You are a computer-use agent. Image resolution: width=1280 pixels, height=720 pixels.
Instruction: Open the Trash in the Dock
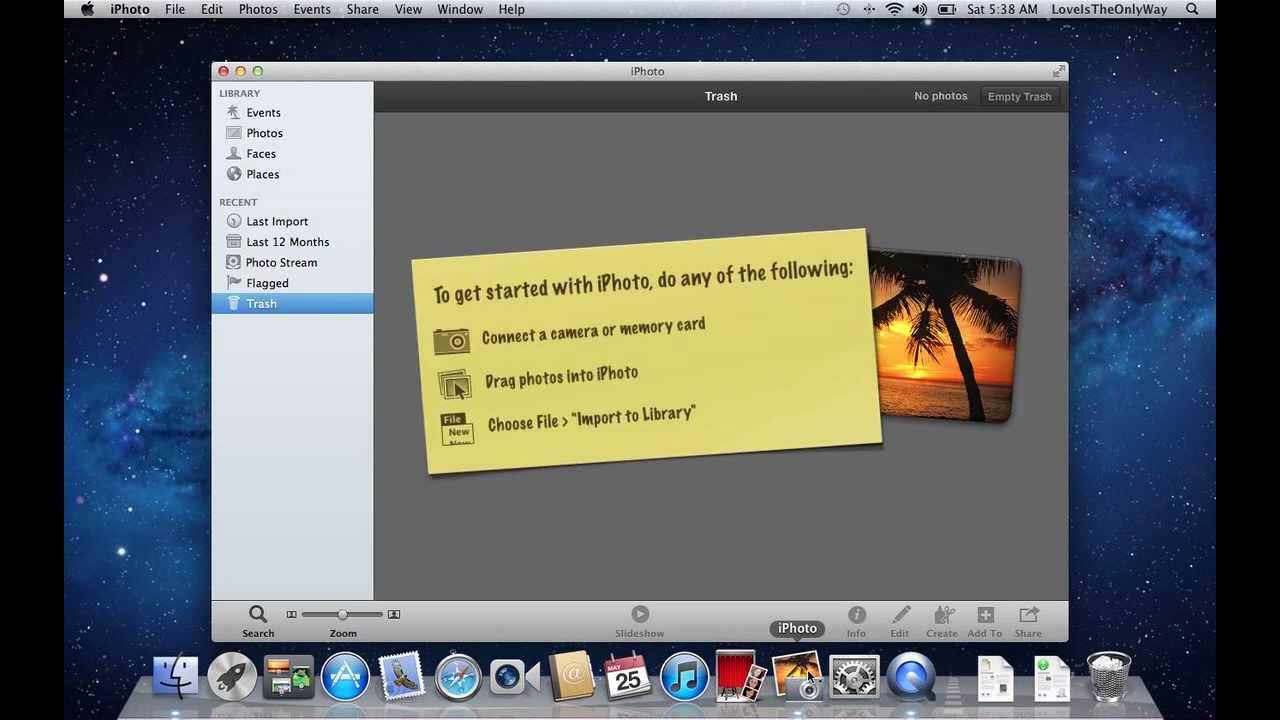1108,677
